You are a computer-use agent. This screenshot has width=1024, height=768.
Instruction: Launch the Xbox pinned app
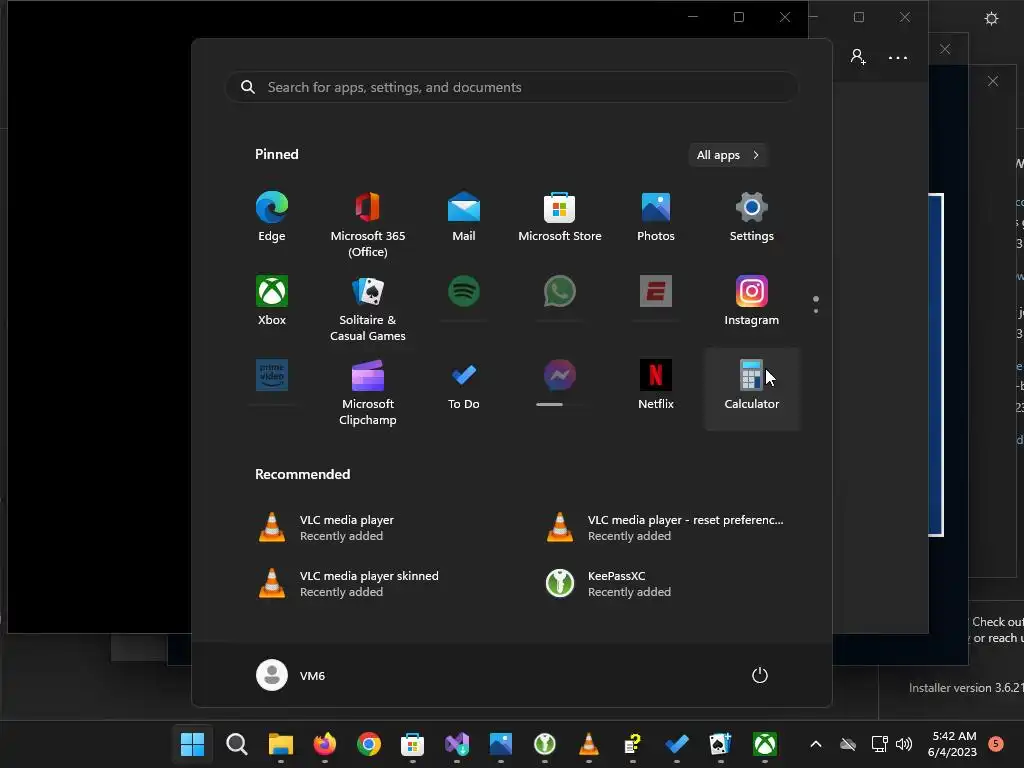pos(272,301)
